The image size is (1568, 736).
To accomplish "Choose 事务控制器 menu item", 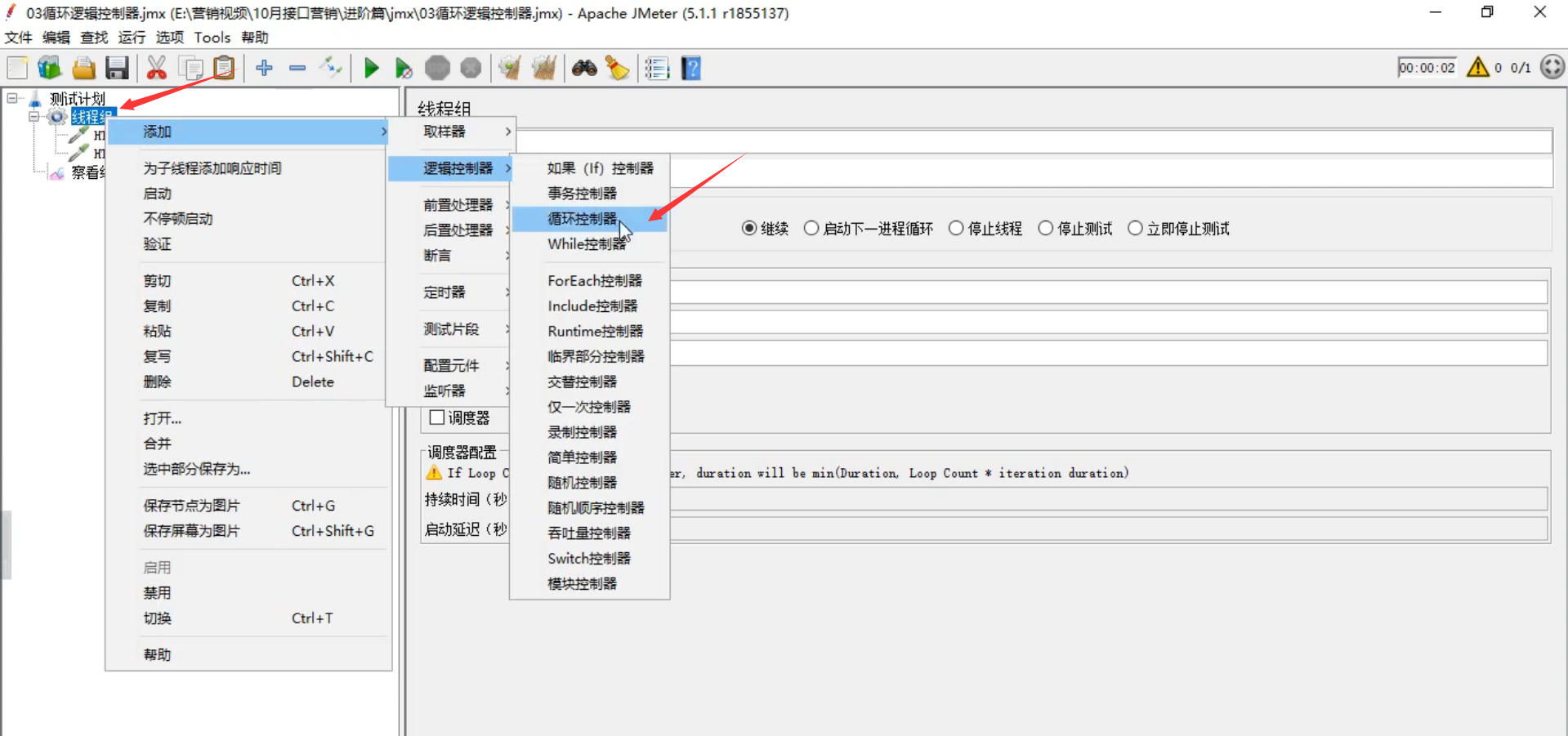I will (589, 194).
